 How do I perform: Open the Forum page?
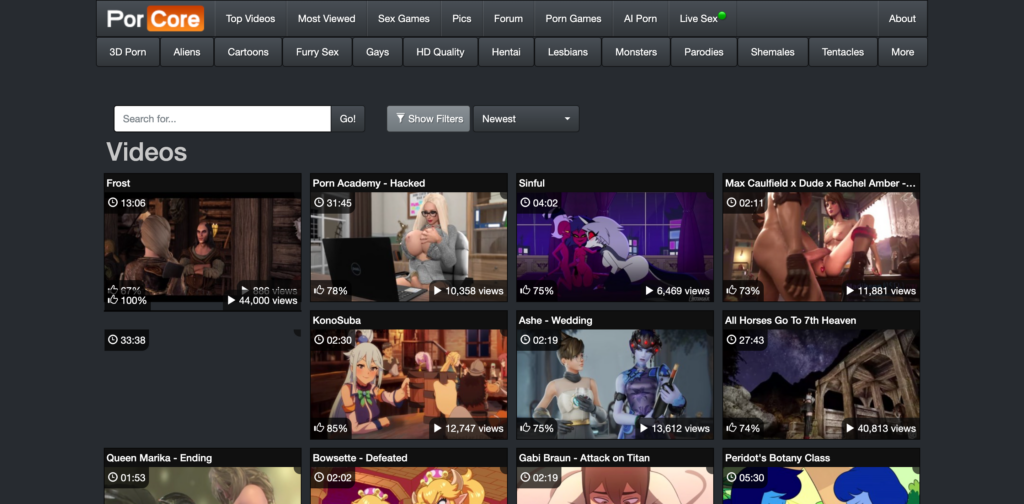(x=508, y=18)
